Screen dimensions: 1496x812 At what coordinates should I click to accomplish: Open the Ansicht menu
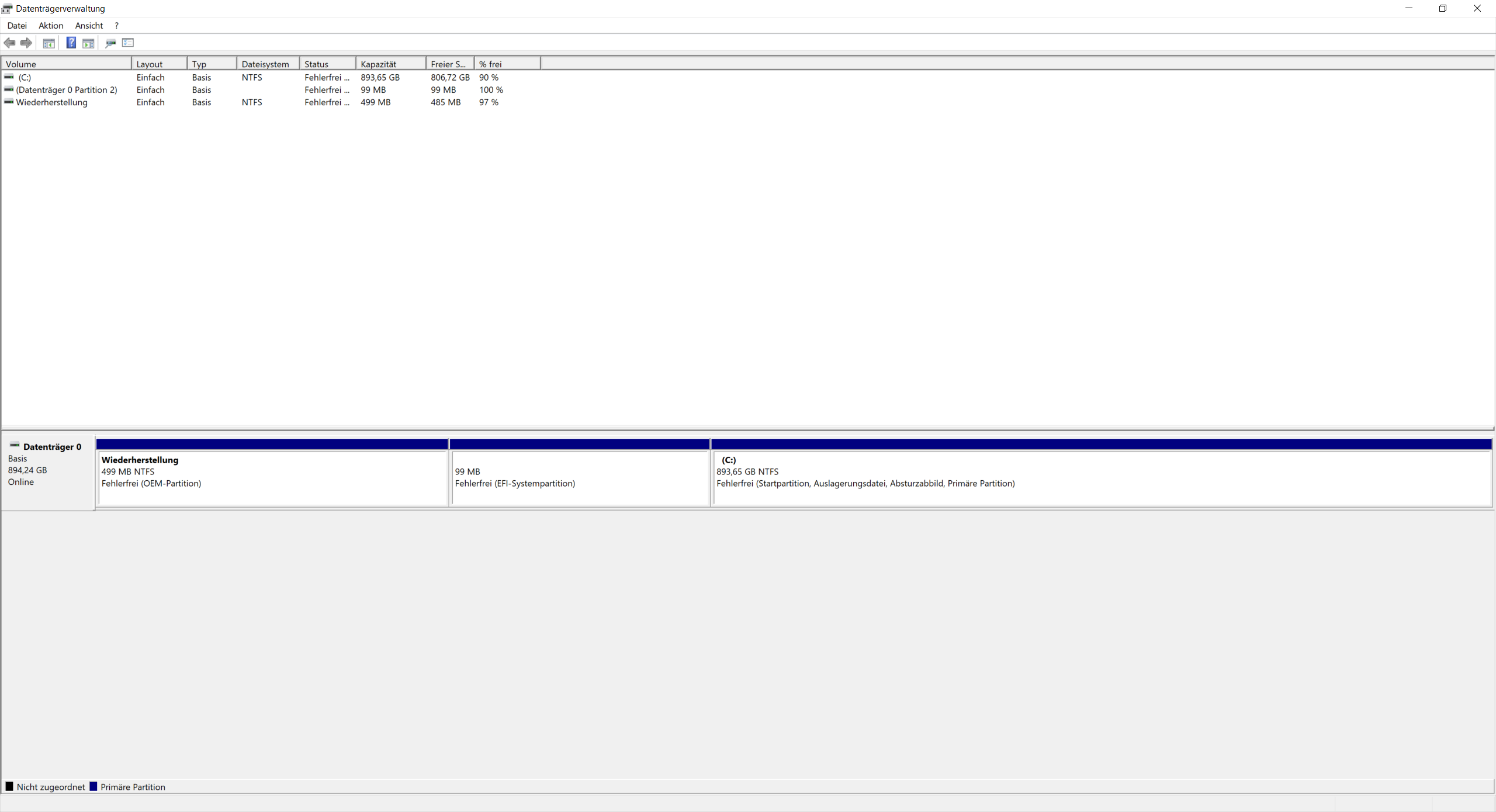[89, 26]
